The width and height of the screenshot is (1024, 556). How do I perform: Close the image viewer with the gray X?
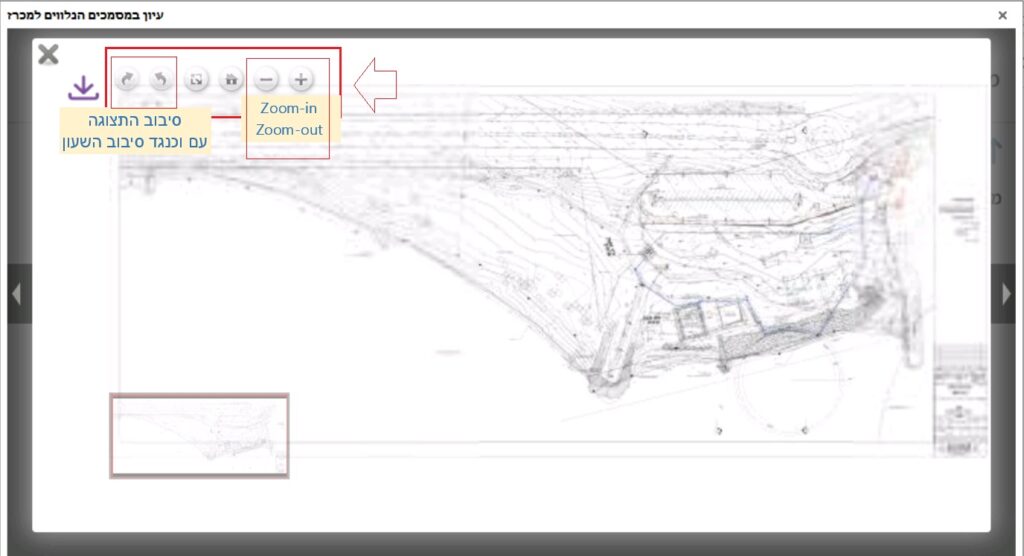(x=48, y=55)
